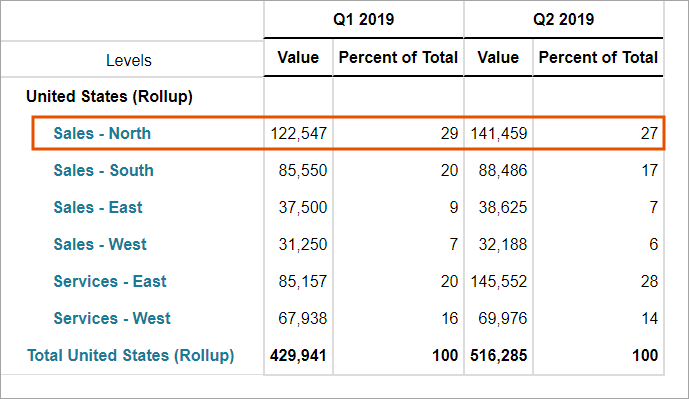Screen dimensions: 689x399
Task: Click the Value header under Q2 2019
Action: tap(498, 57)
